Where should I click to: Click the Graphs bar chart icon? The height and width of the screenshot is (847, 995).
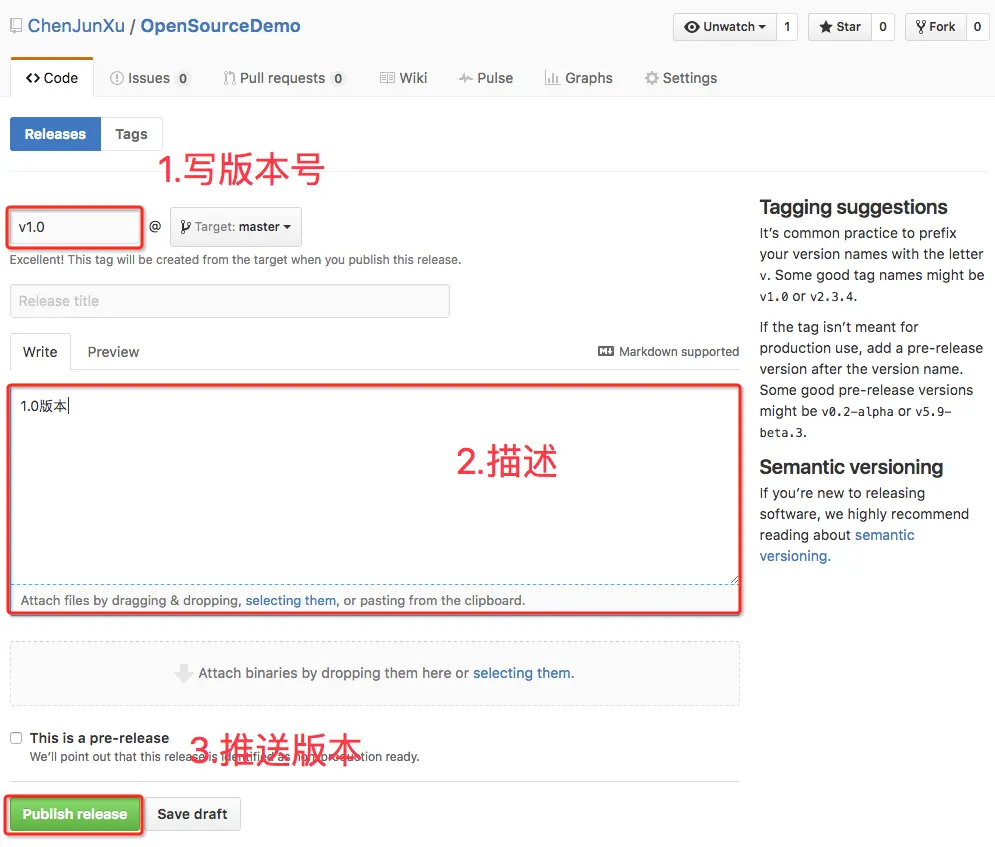tap(552, 78)
